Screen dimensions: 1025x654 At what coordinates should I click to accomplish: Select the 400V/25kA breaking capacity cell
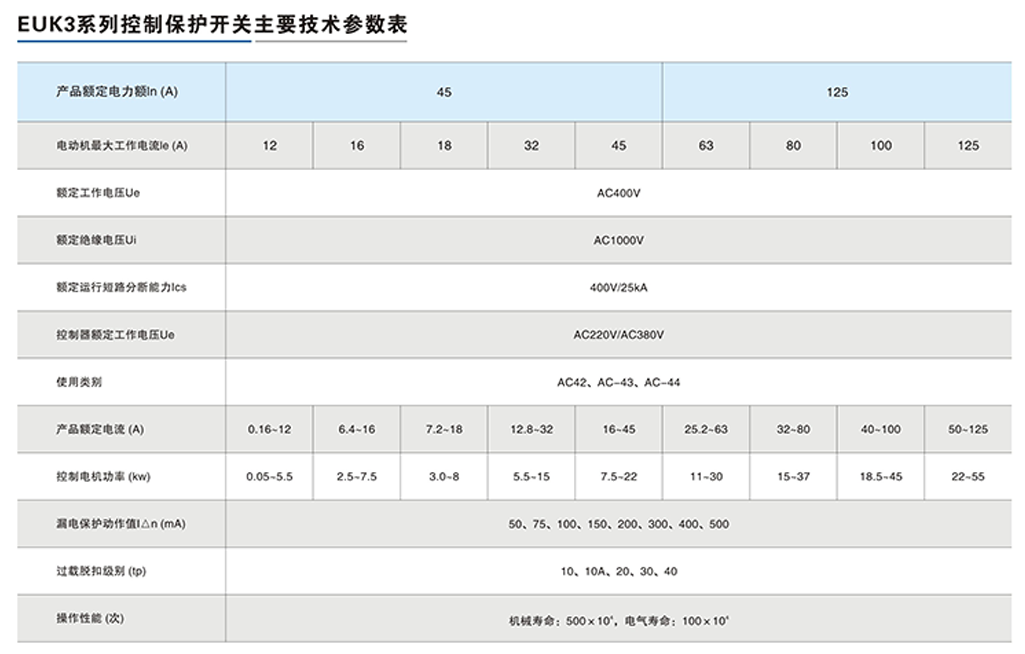pyautogui.click(x=618, y=287)
